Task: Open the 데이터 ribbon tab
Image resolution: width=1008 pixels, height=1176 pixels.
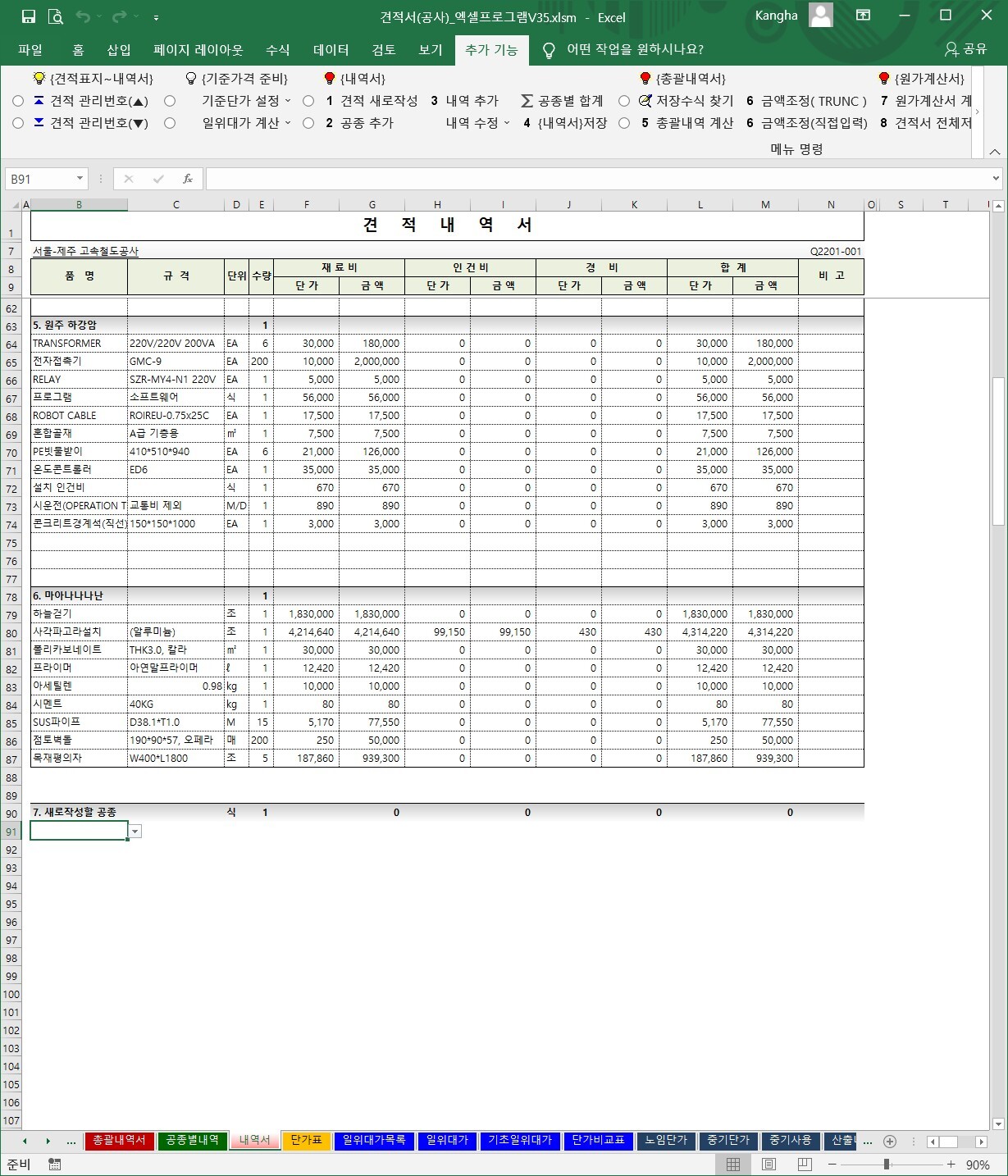Action: 331,50
